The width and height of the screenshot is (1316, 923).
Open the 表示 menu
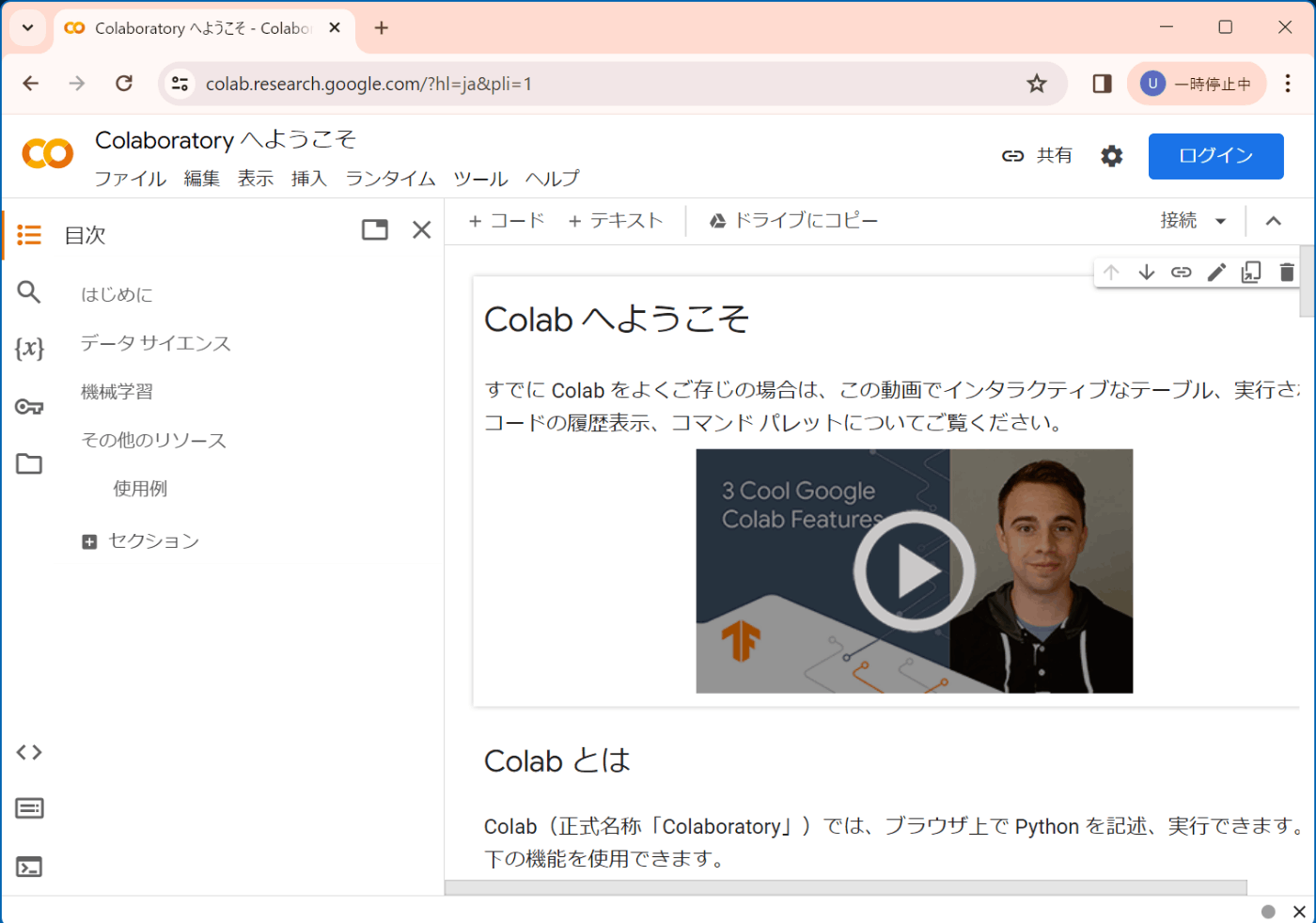click(256, 179)
